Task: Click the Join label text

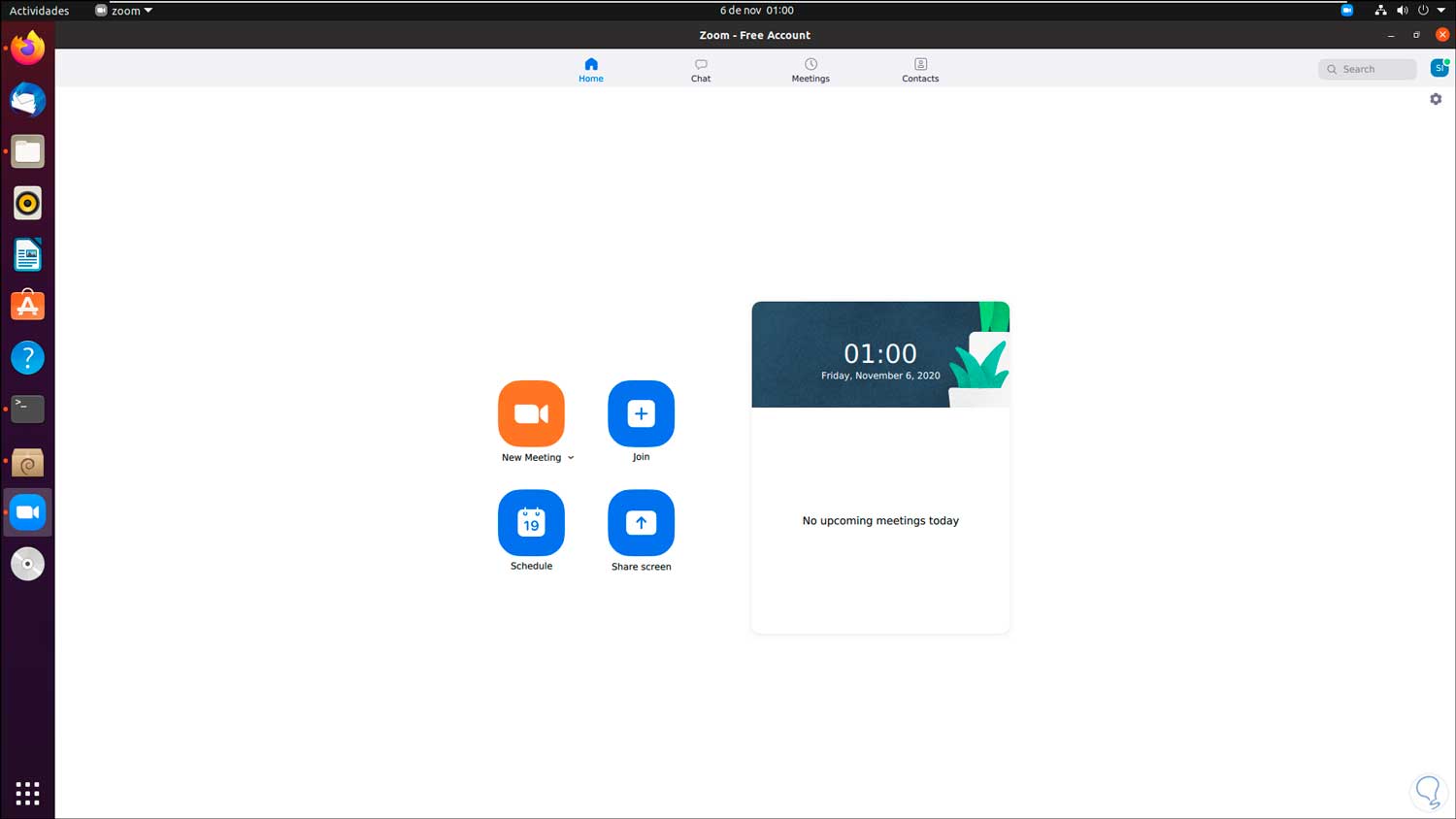Action: pyautogui.click(x=641, y=457)
